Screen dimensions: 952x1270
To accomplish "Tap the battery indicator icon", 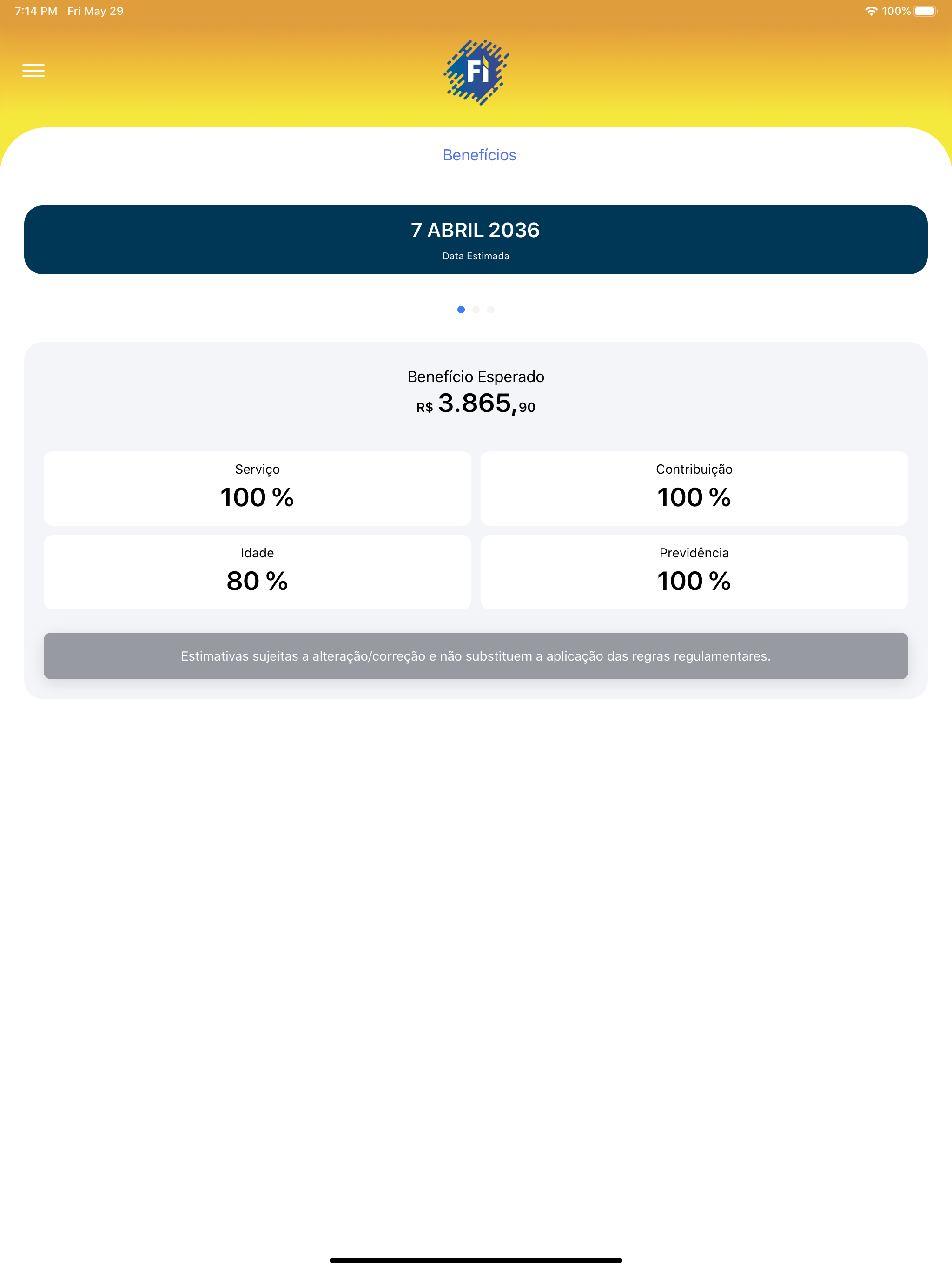I will (x=926, y=11).
